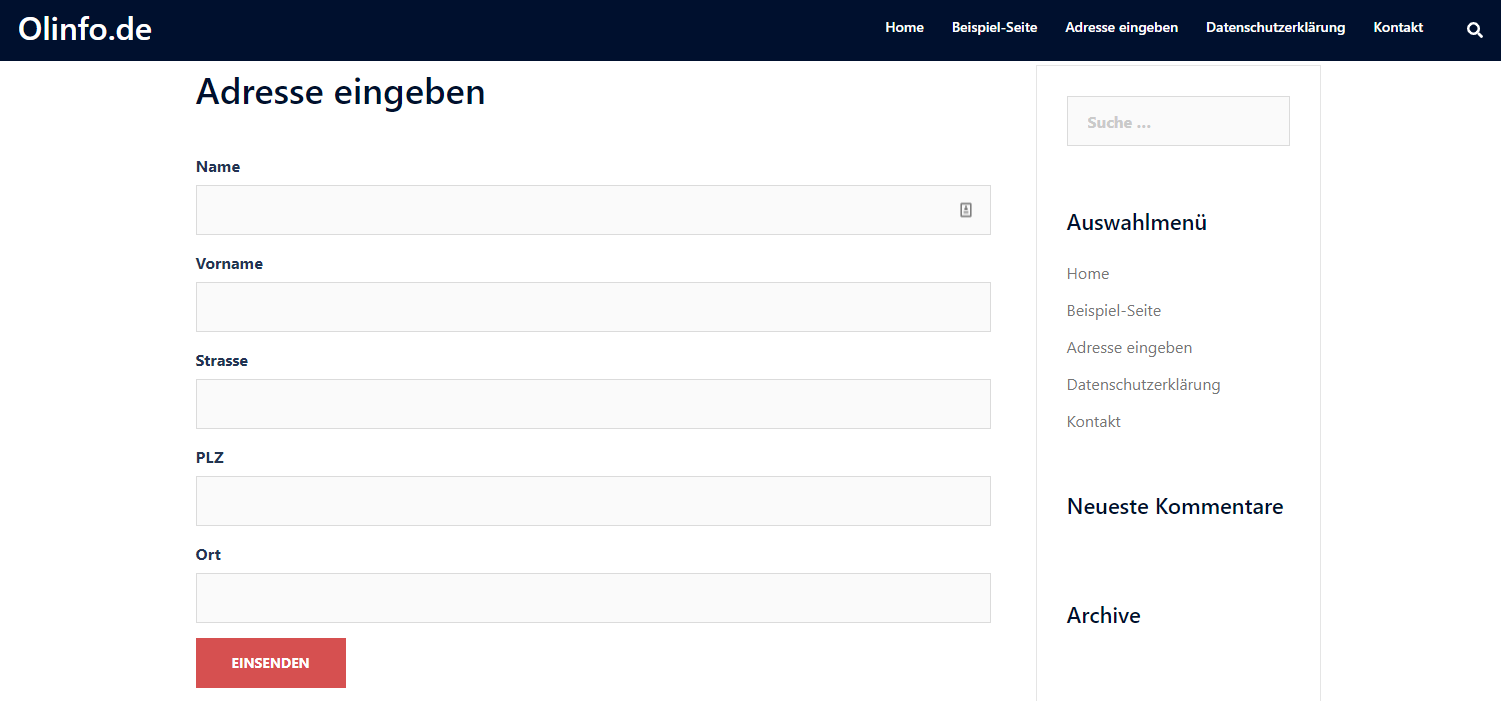1501x701 pixels.
Task: Click the Ort field label
Action: tap(208, 555)
